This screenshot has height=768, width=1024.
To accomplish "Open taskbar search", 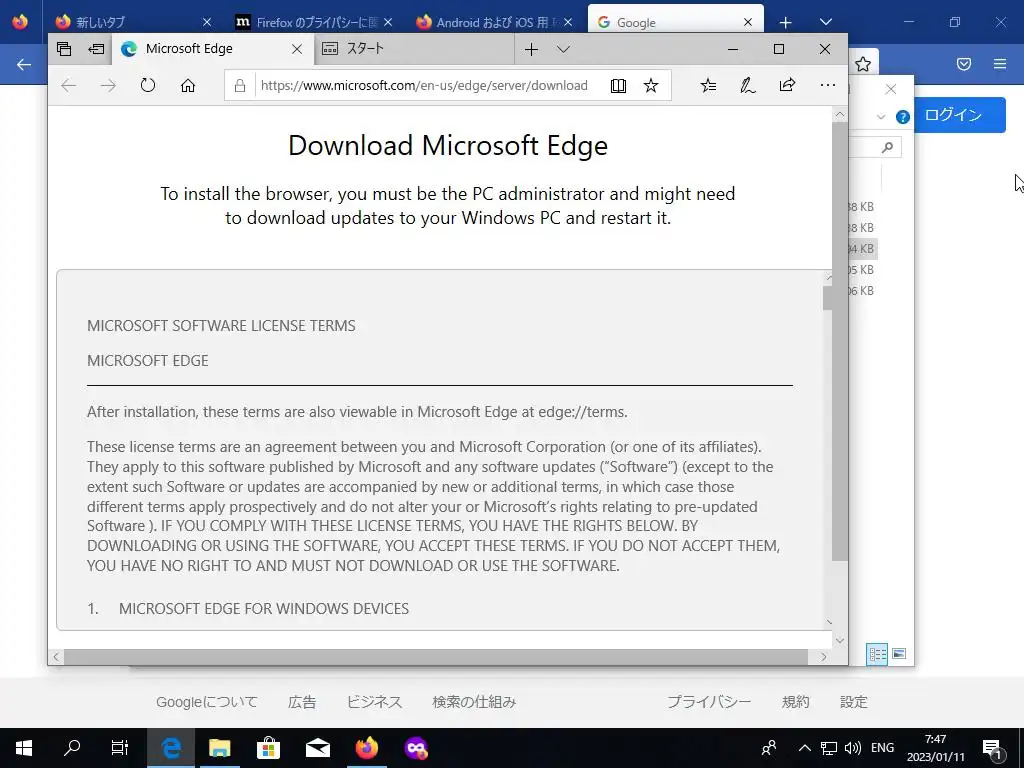I will click(x=72, y=748).
